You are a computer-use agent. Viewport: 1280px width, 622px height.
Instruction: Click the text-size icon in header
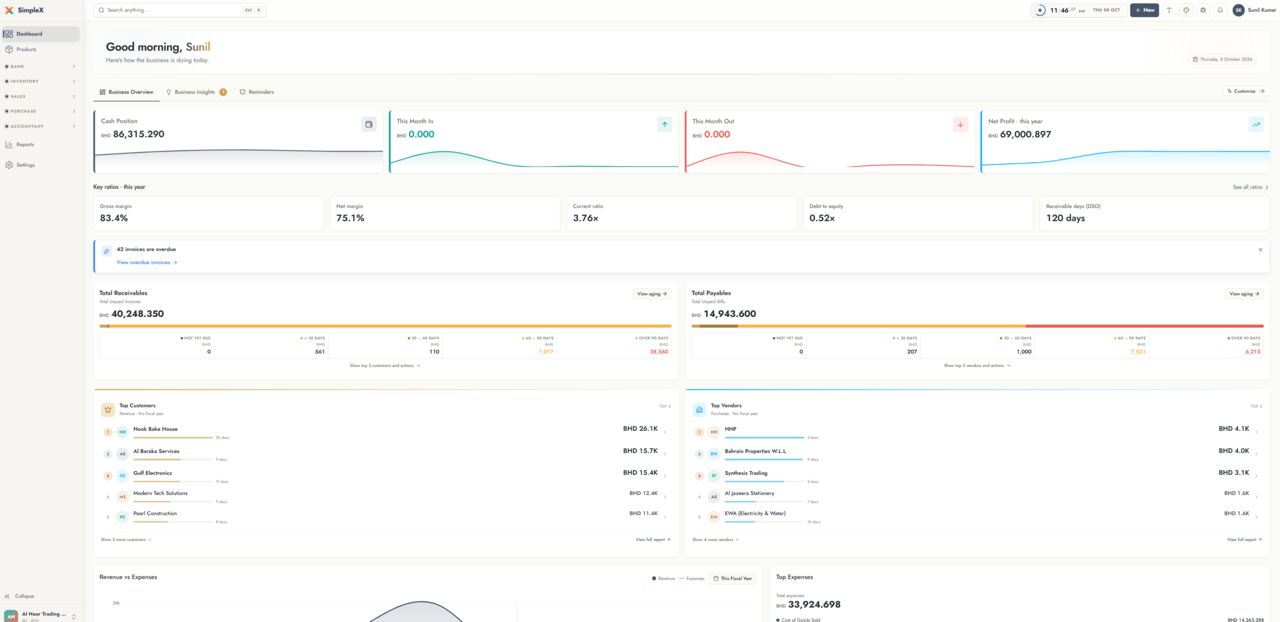(x=1169, y=10)
